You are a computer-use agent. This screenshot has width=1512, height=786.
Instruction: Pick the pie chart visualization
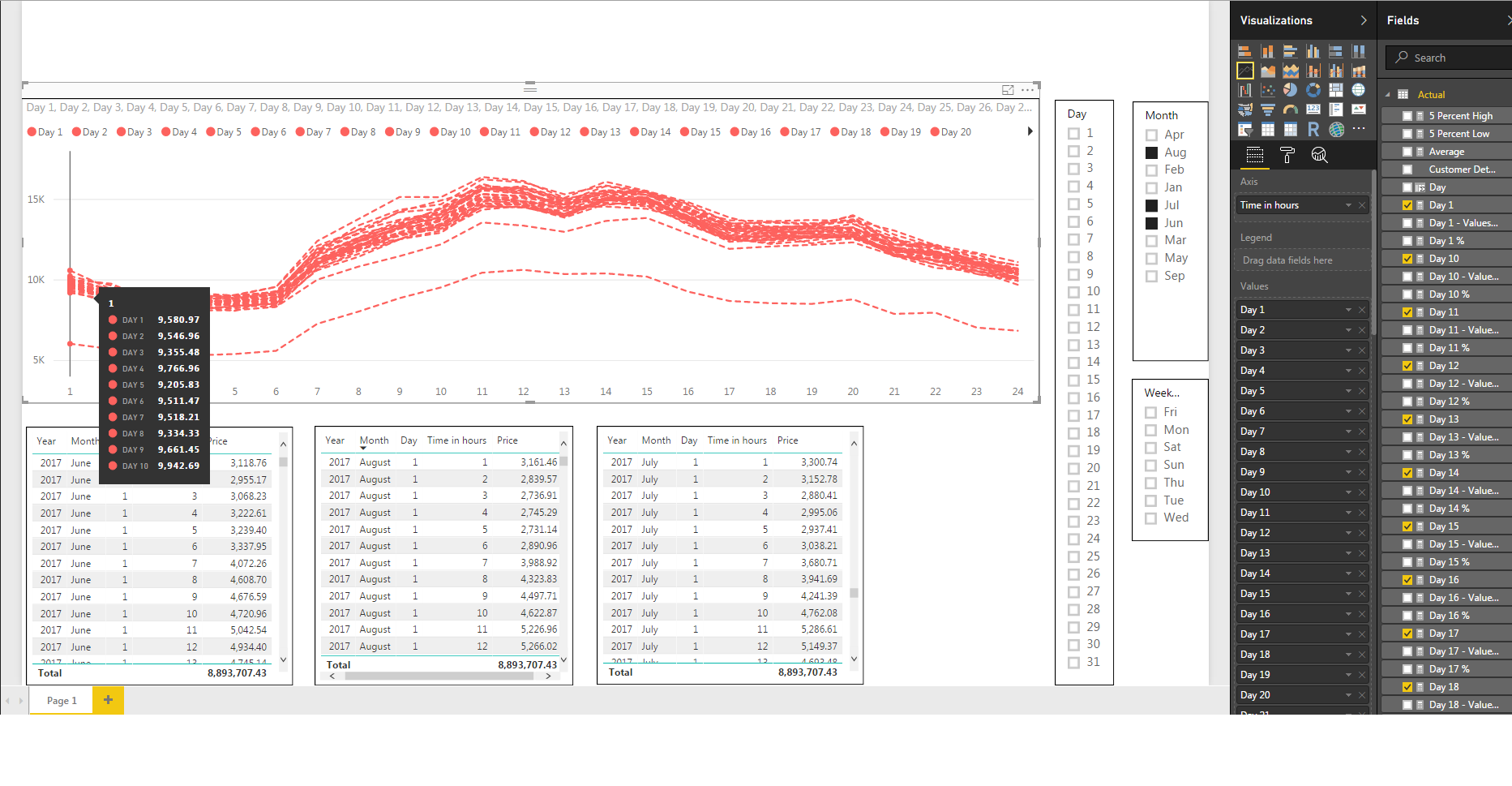click(x=1291, y=90)
